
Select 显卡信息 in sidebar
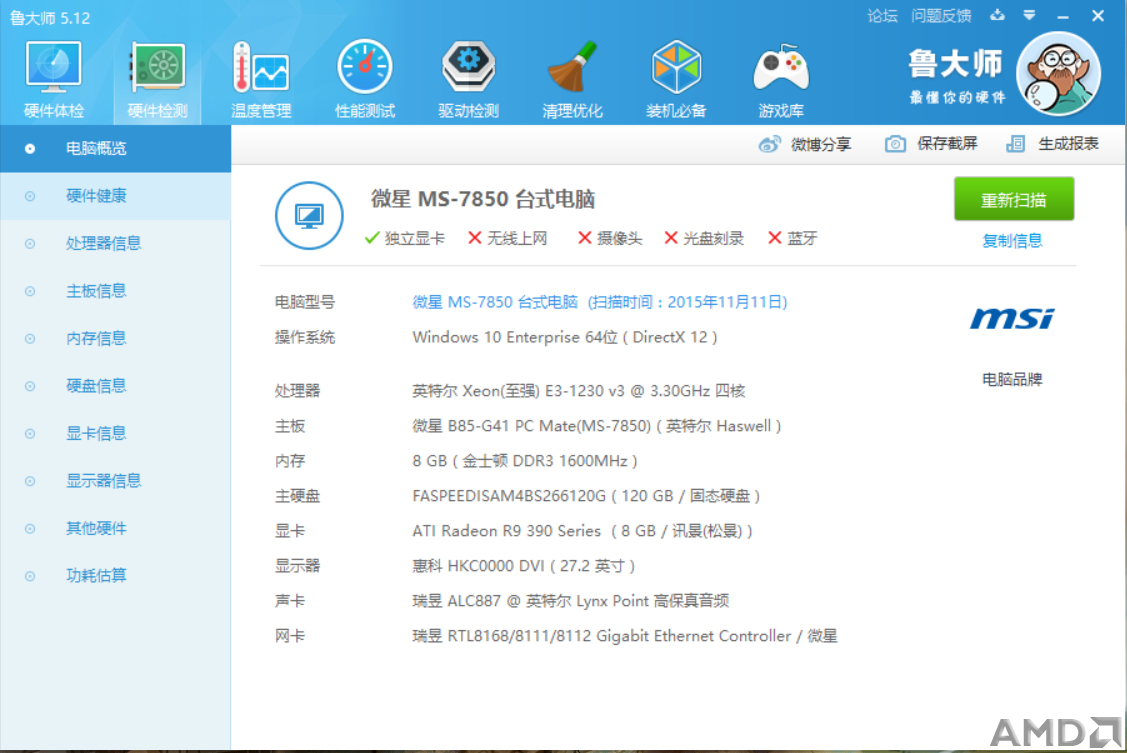(115, 433)
